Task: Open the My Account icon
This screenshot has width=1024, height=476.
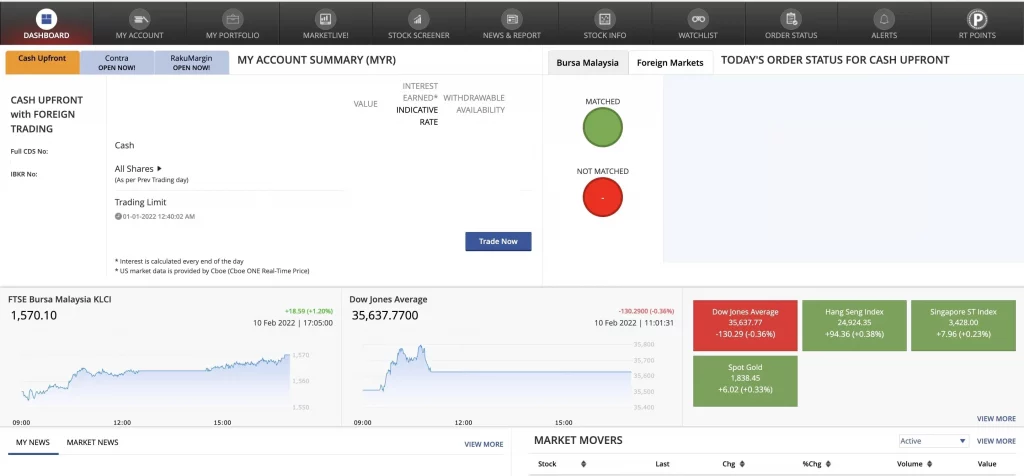Action: (x=139, y=18)
